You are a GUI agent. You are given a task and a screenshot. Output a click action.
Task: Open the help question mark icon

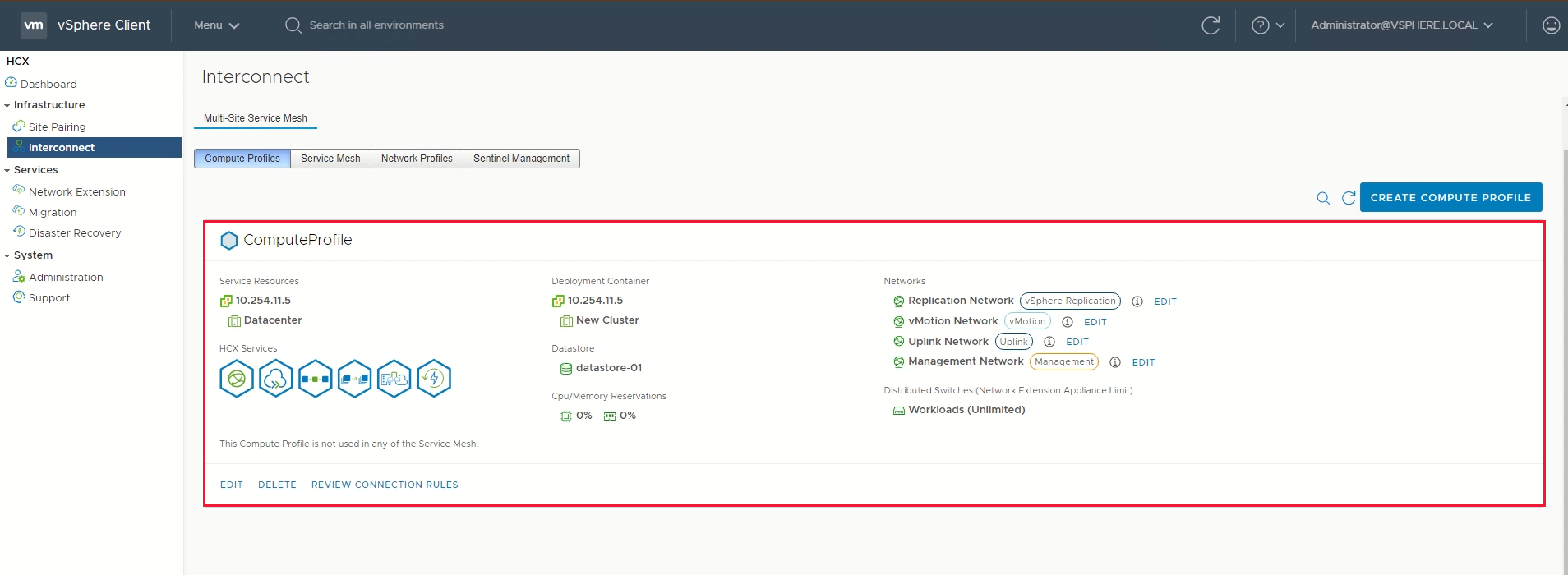(x=1260, y=25)
